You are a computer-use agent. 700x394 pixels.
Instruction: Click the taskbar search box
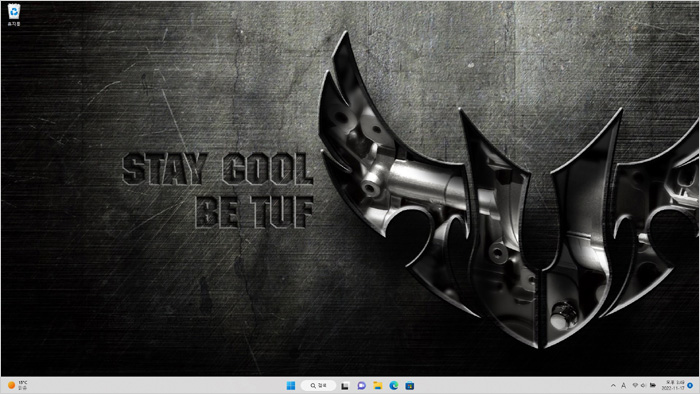click(318, 386)
